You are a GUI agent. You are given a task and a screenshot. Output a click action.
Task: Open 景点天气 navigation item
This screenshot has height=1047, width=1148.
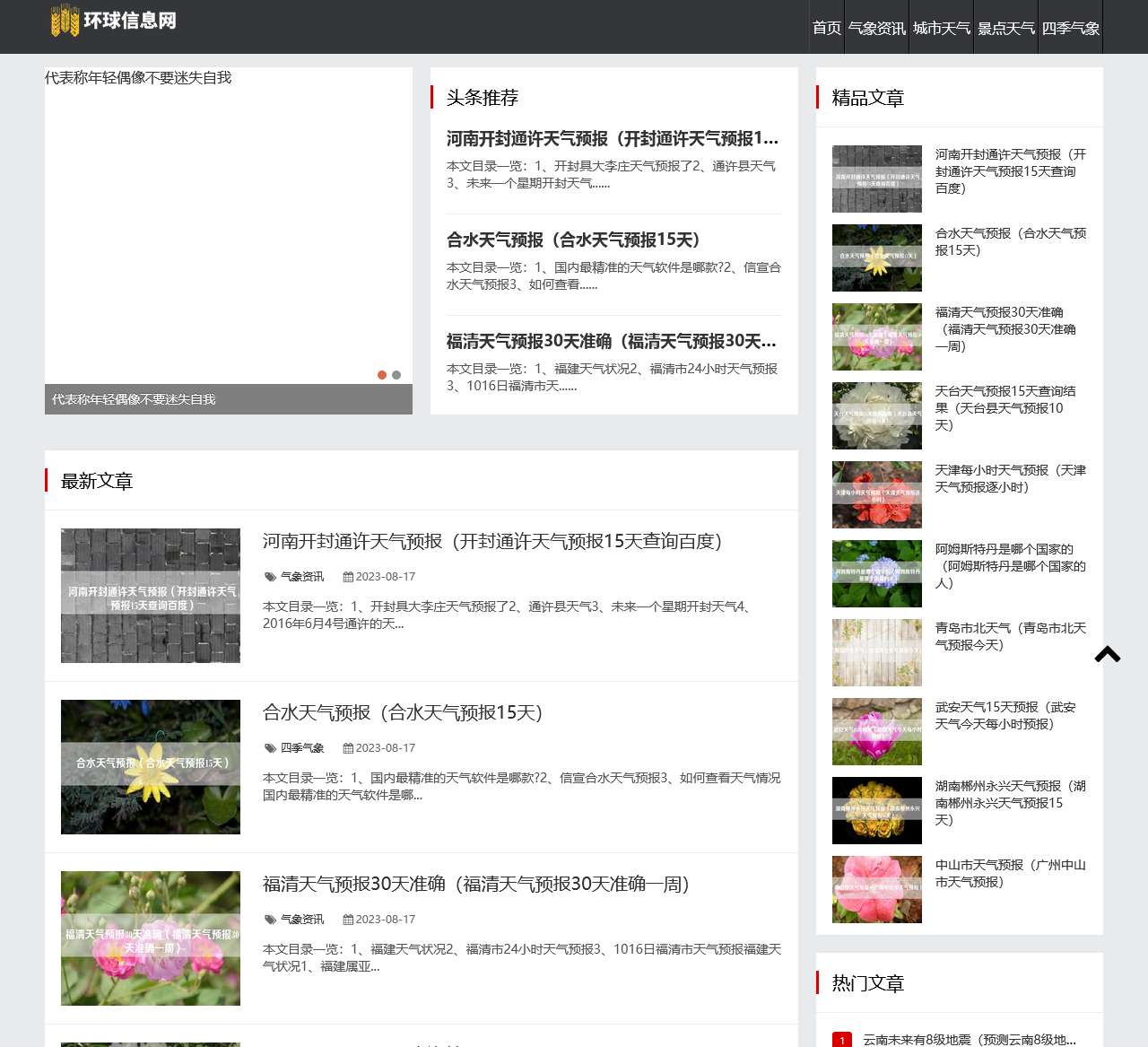click(1006, 28)
